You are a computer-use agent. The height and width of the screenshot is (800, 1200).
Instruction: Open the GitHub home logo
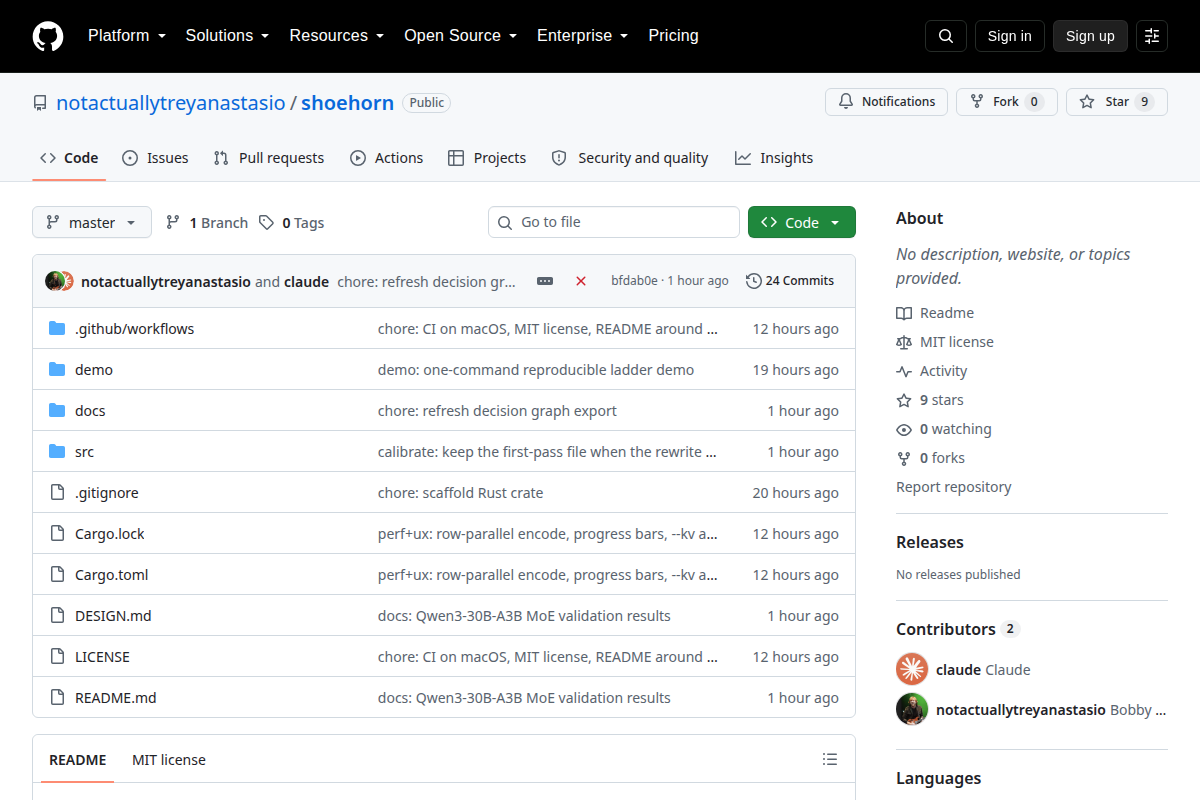pyautogui.click(x=48, y=36)
